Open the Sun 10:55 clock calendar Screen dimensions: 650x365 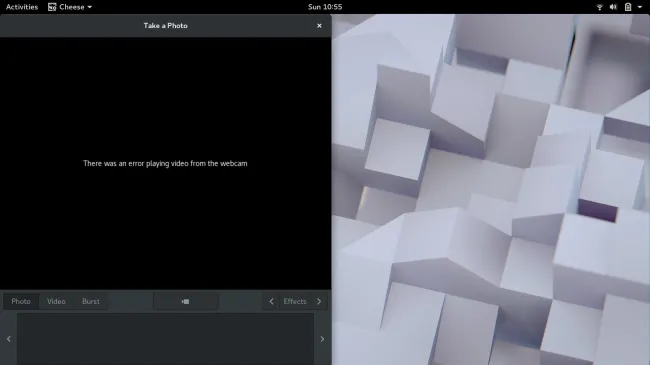pos(325,7)
